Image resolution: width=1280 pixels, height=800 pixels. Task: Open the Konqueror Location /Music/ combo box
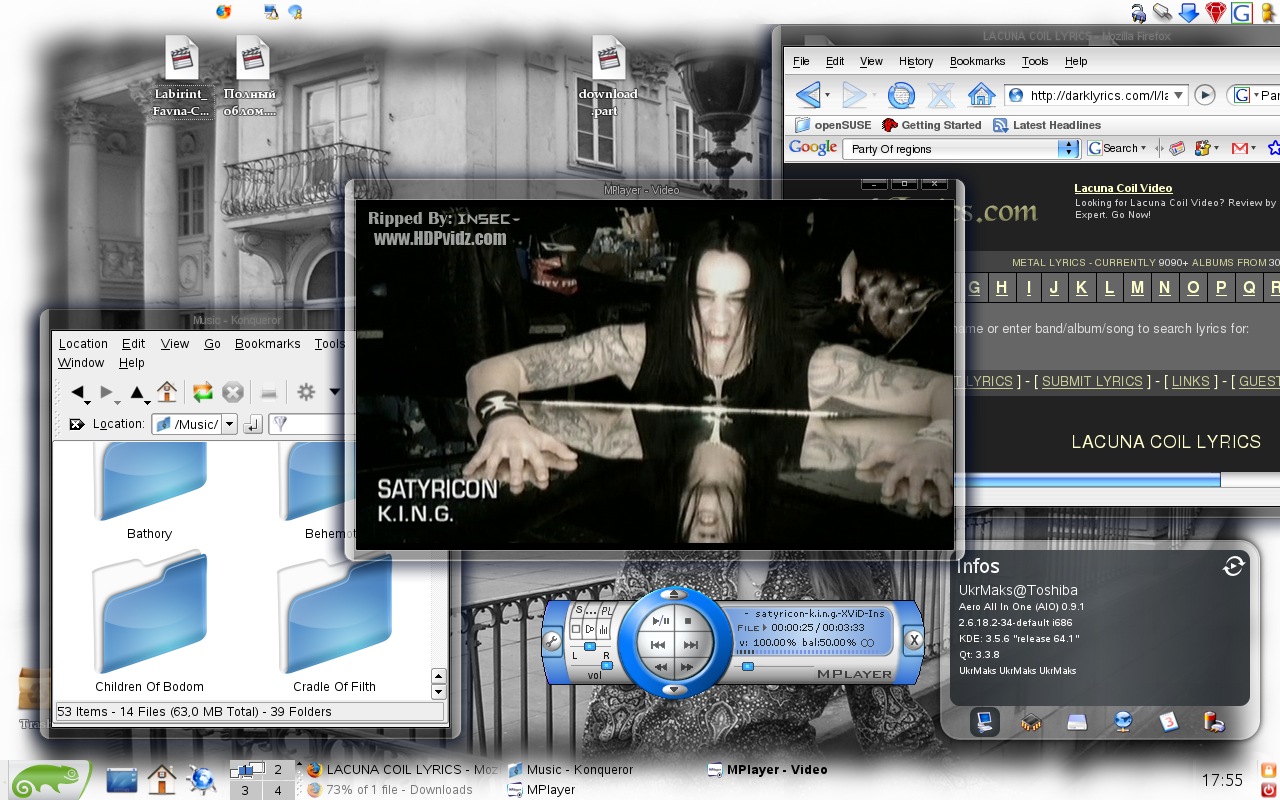point(195,424)
